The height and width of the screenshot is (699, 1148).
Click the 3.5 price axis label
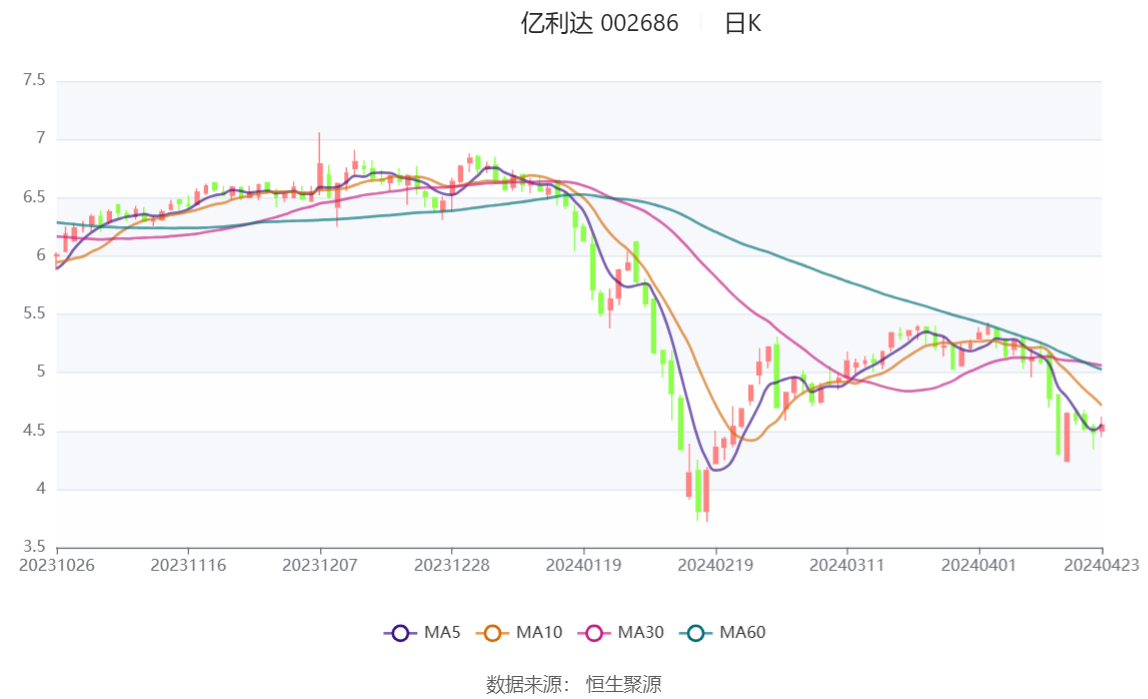pos(34,547)
